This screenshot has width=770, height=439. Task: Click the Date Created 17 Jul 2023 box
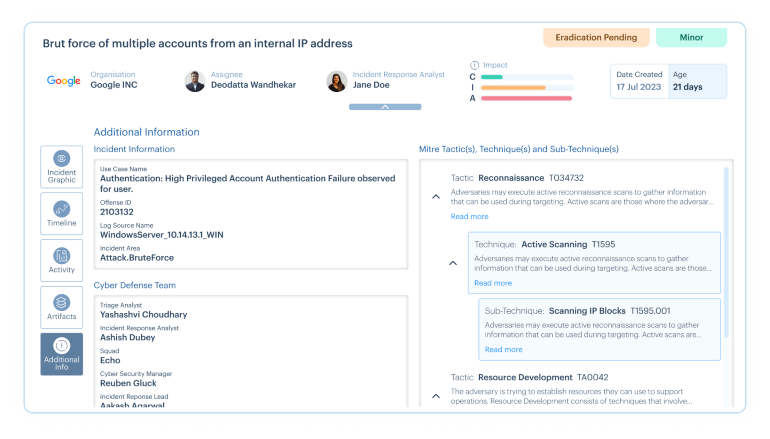pos(640,81)
